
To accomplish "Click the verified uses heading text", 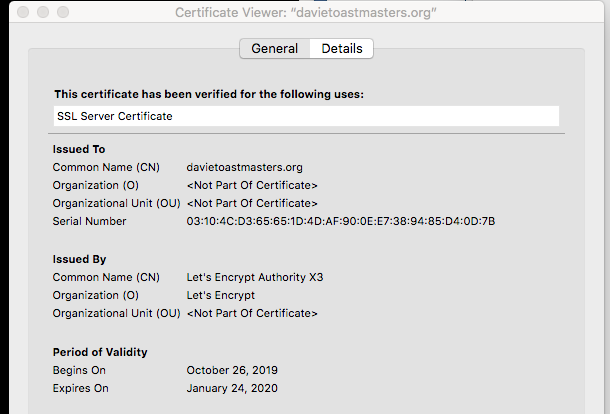I will tap(209, 94).
